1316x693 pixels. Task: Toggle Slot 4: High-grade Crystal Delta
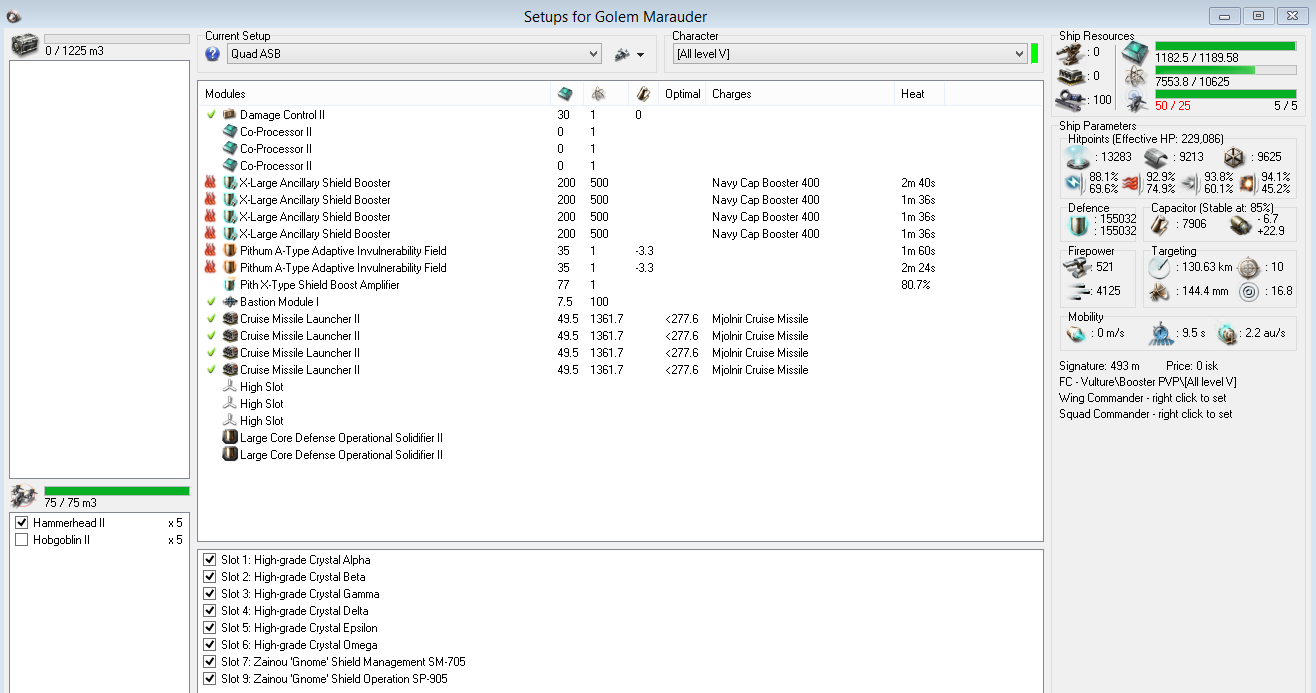[x=209, y=611]
